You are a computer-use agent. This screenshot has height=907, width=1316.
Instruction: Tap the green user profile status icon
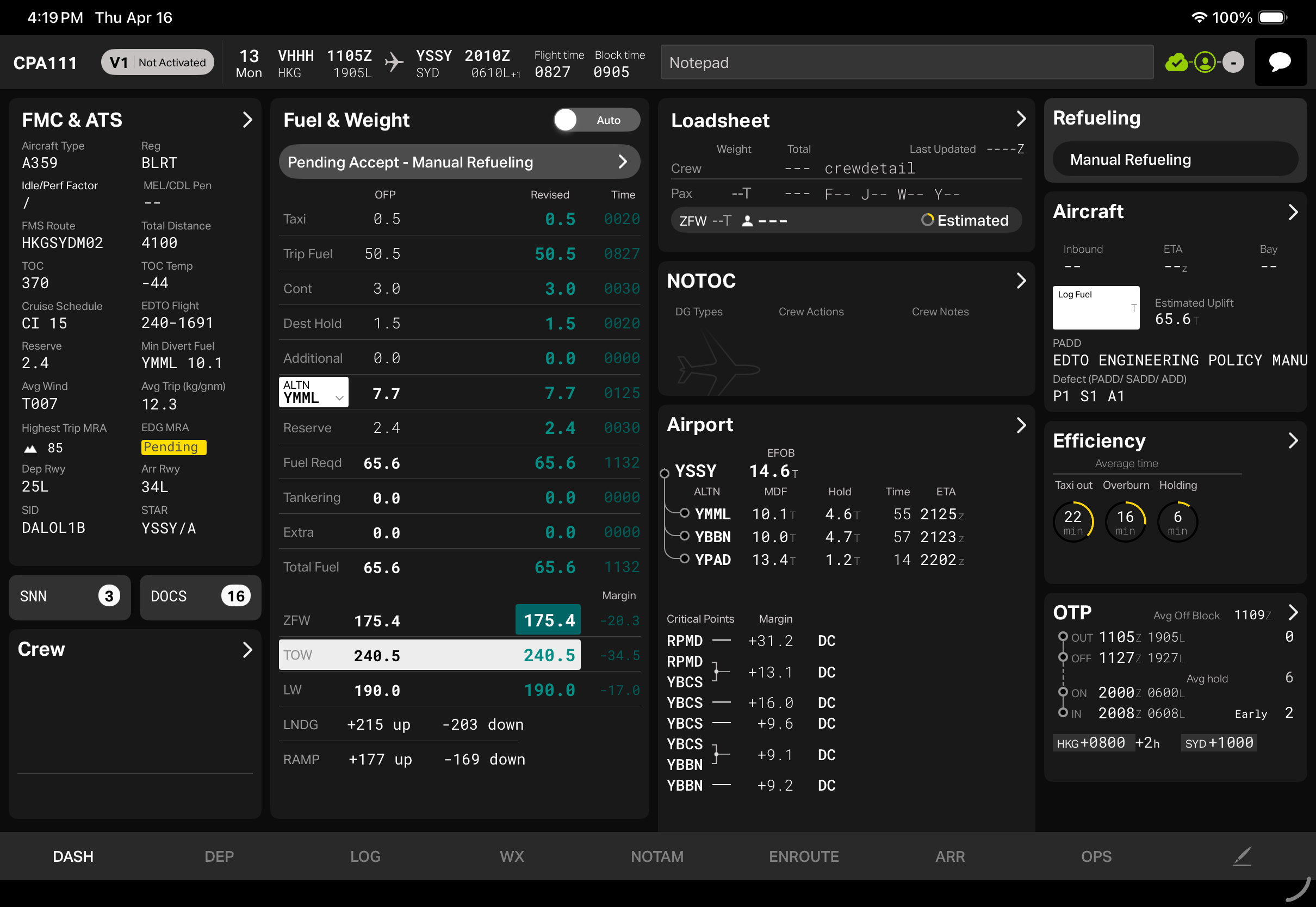point(1205,63)
